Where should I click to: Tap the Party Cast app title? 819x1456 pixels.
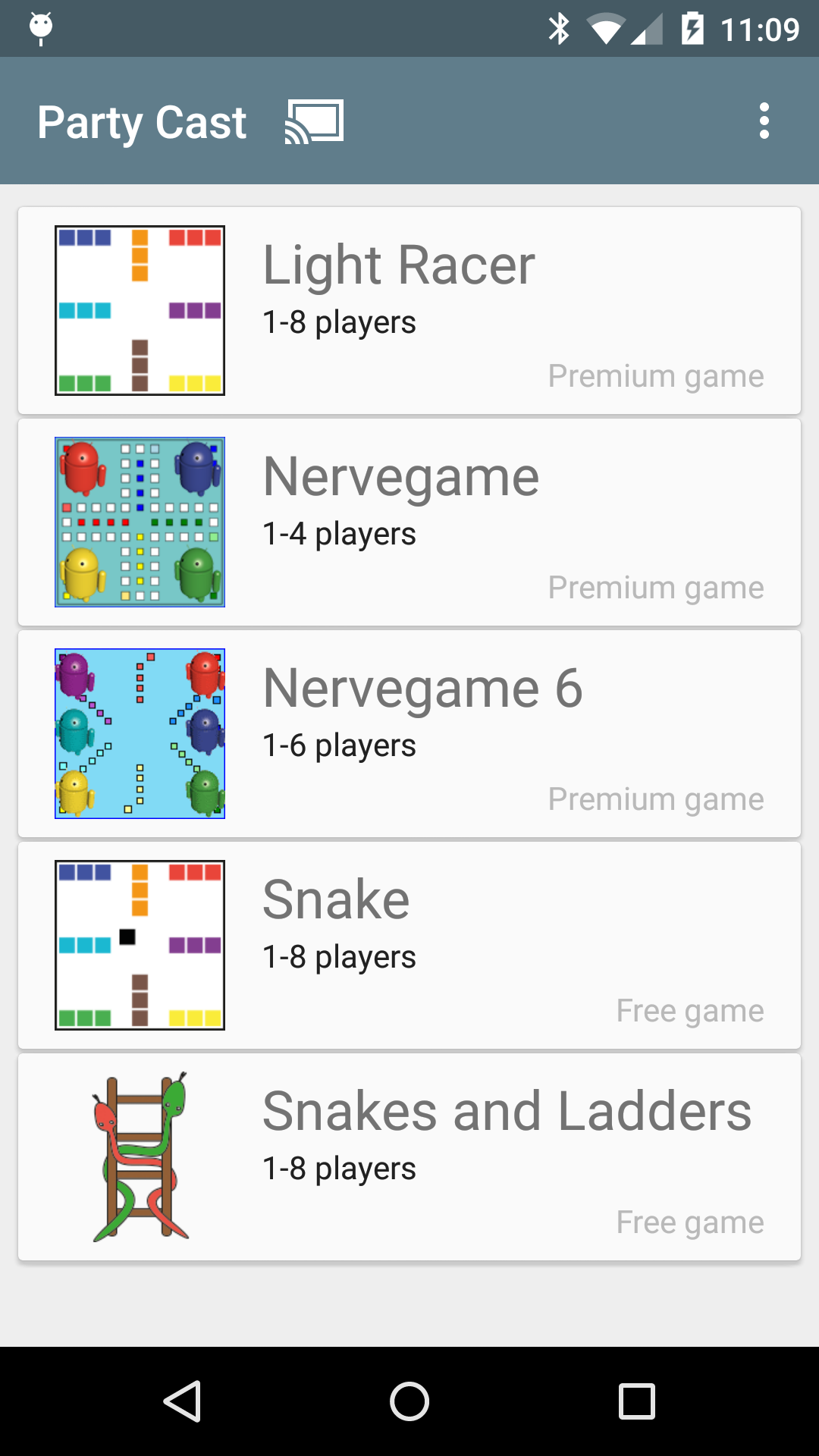point(142,122)
